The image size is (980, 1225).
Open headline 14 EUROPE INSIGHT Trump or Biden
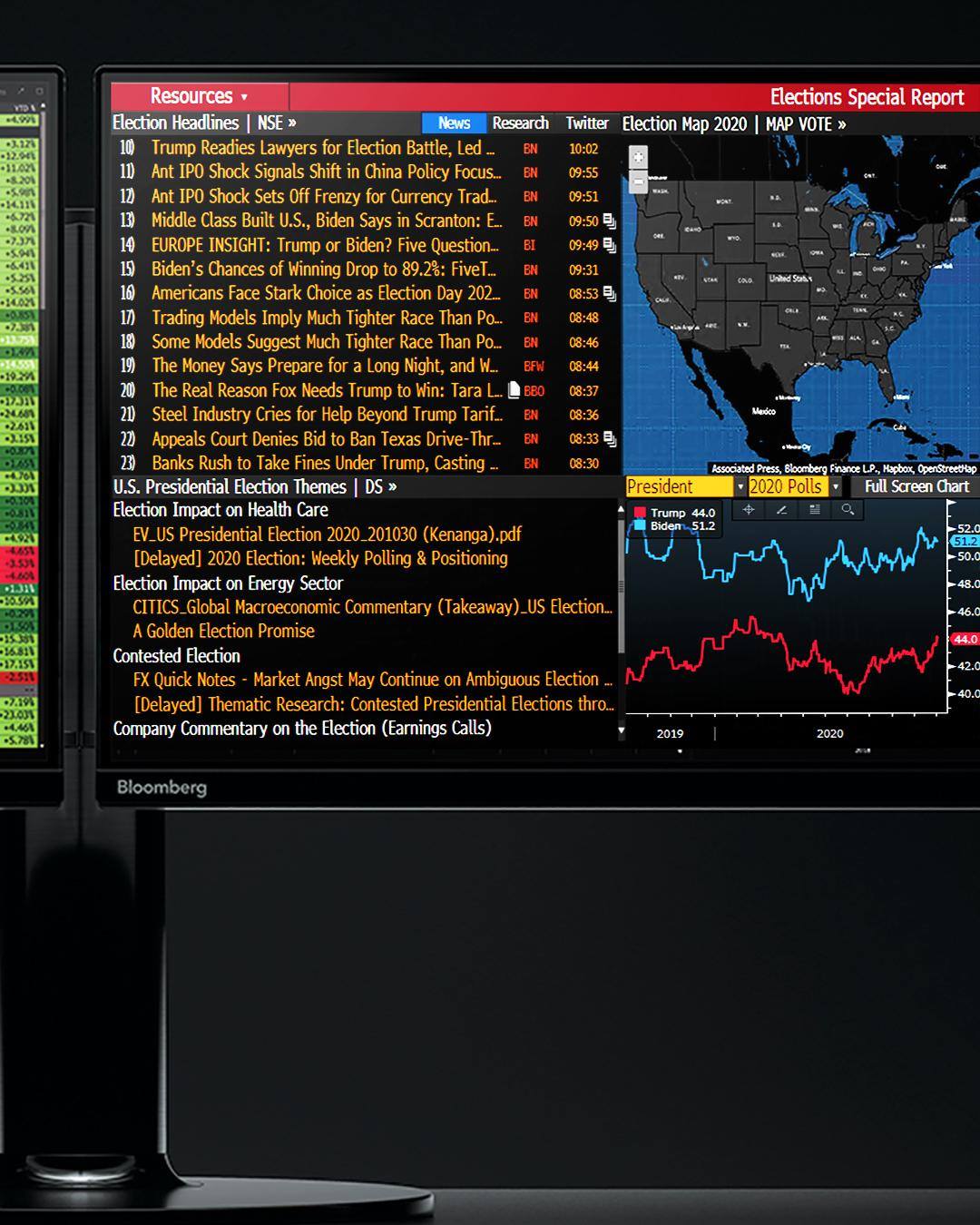325,245
